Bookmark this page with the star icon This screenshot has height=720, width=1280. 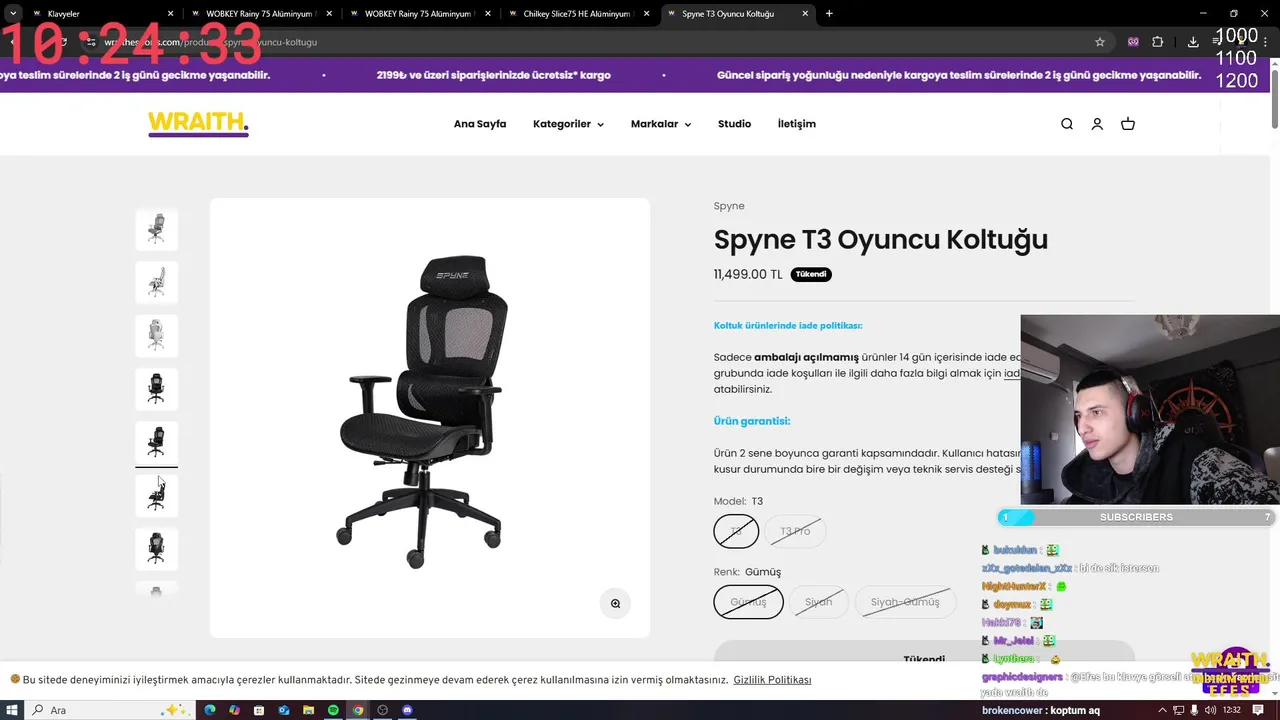click(1100, 42)
